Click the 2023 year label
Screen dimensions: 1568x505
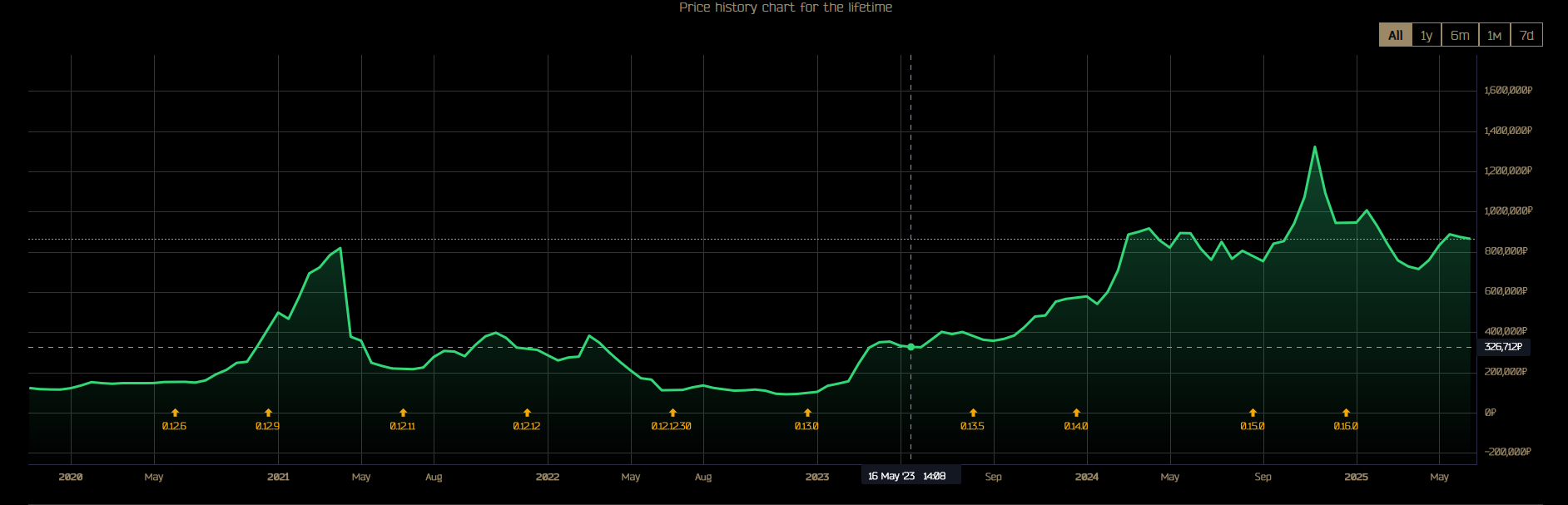[817, 477]
